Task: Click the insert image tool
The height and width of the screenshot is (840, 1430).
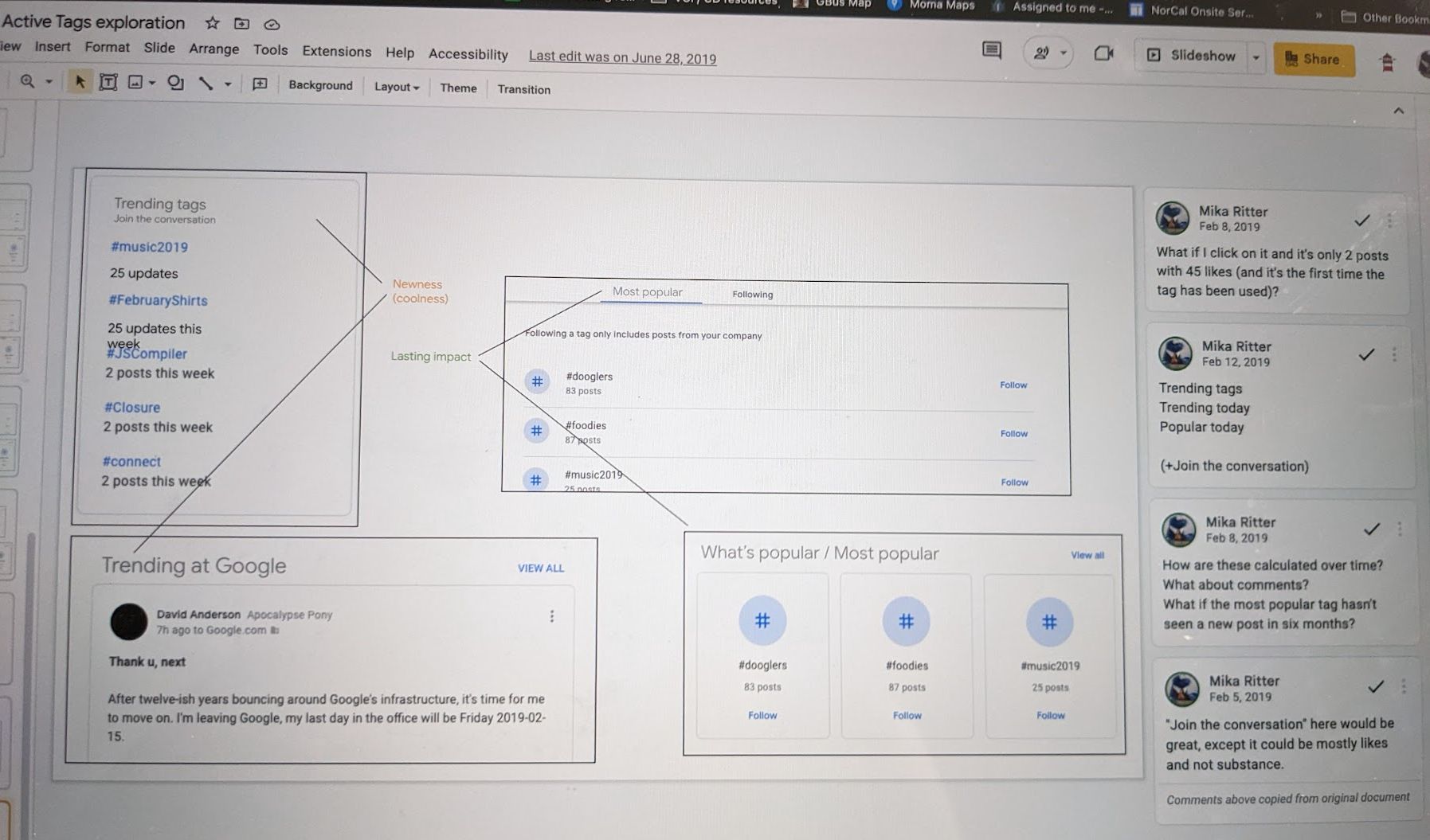Action: (x=135, y=82)
